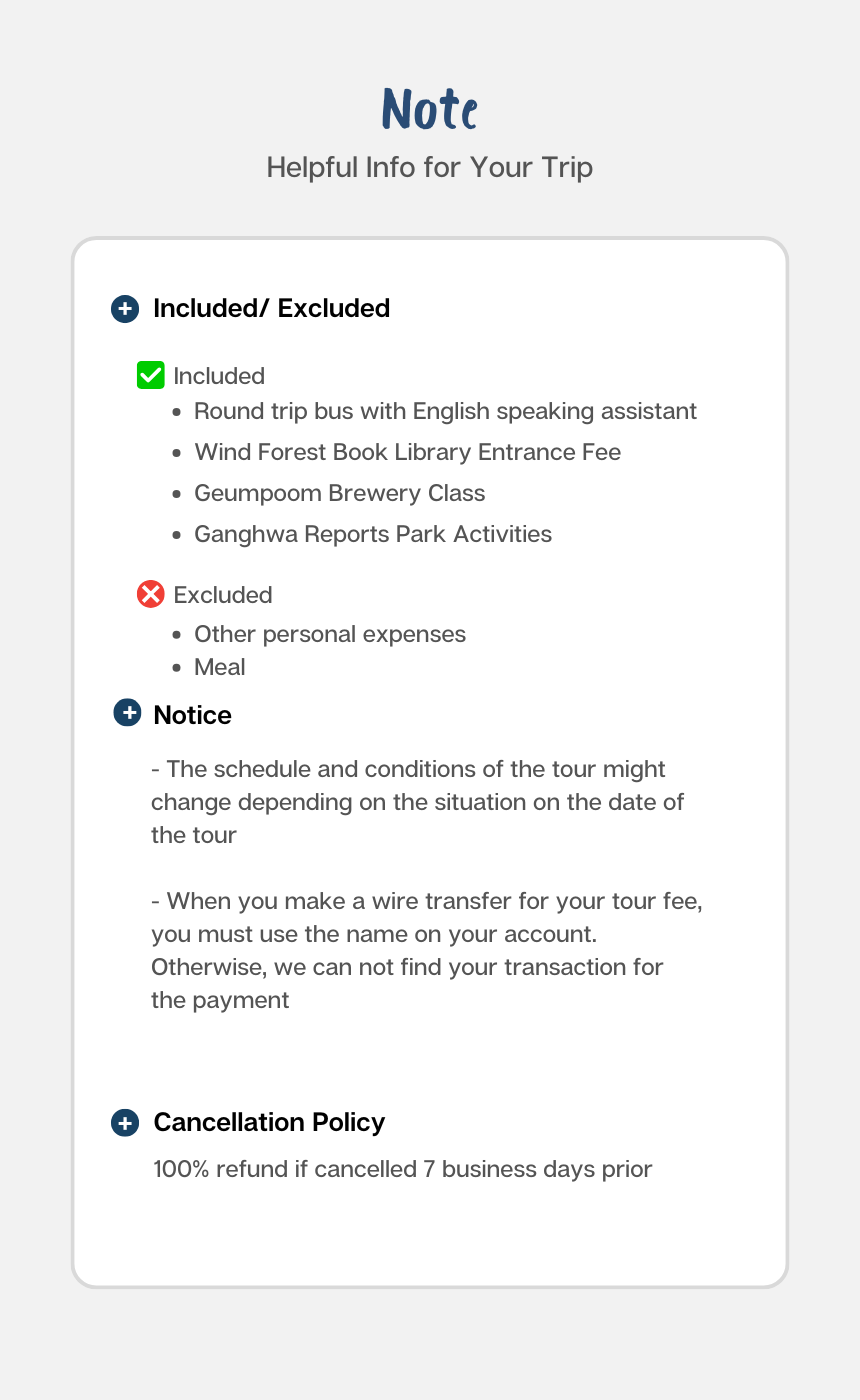Click Ganghwa Reports Park Activities item

pyautogui.click(x=373, y=534)
